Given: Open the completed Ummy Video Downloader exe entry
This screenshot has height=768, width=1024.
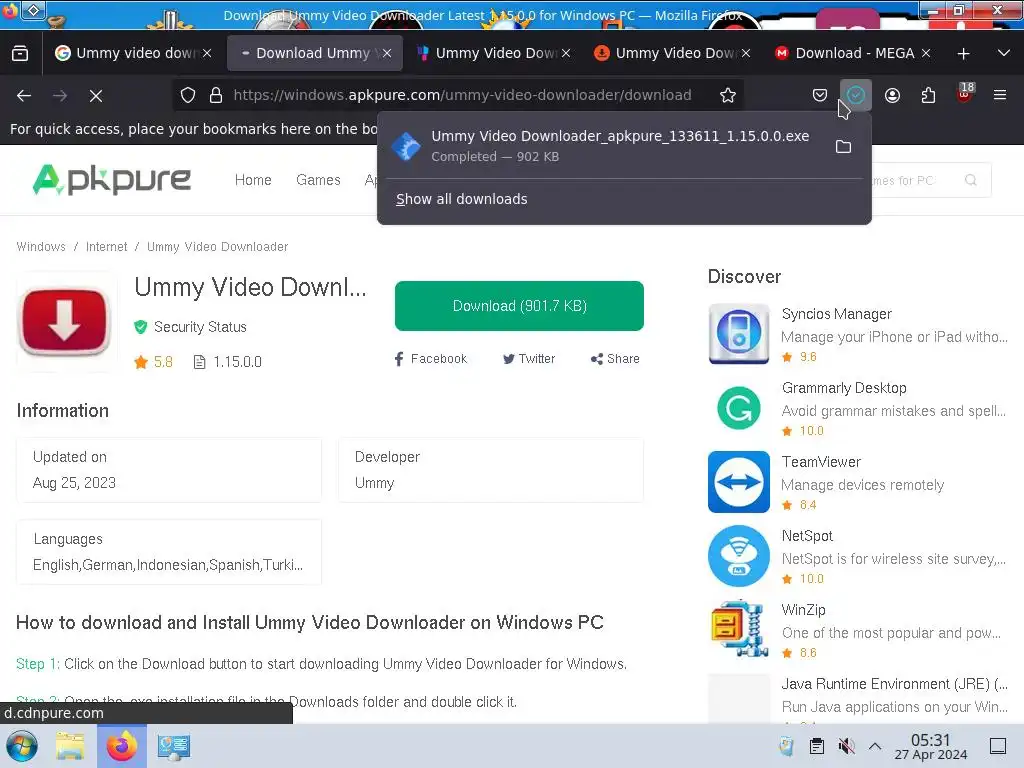Looking at the screenshot, I should (601, 146).
